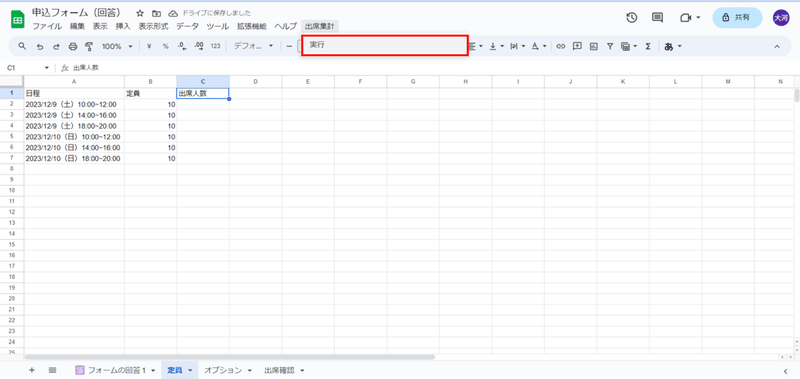Click the redo arrow icon

click(x=56, y=46)
